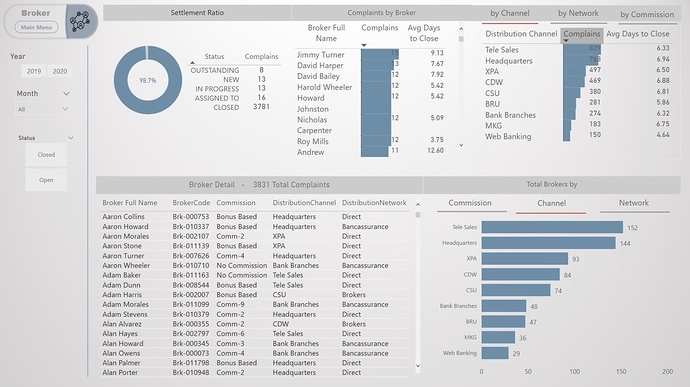This screenshot has height=387, width=690.
Task: Select the Open status filter
Action: 46,180
